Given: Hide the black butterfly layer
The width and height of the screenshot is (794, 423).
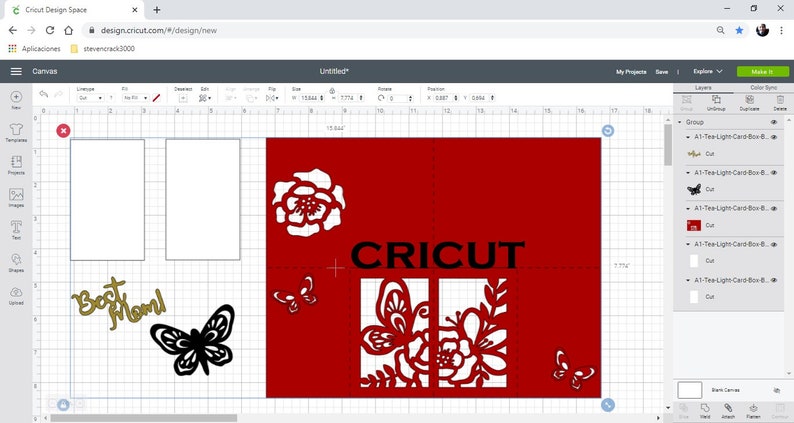Looking at the screenshot, I should (774, 173).
